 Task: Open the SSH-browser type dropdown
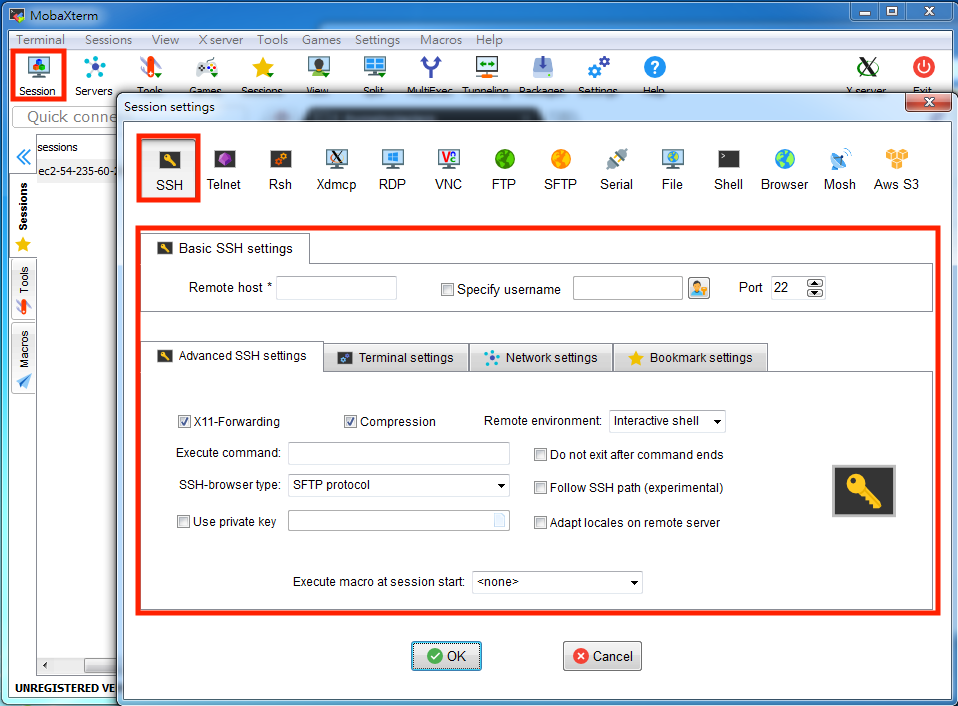click(x=398, y=485)
